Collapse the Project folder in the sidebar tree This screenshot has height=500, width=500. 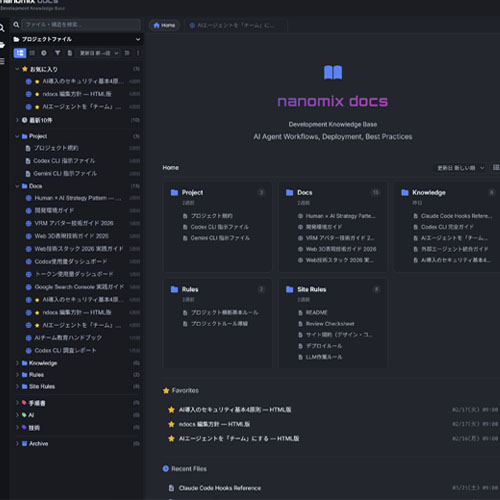17,136
